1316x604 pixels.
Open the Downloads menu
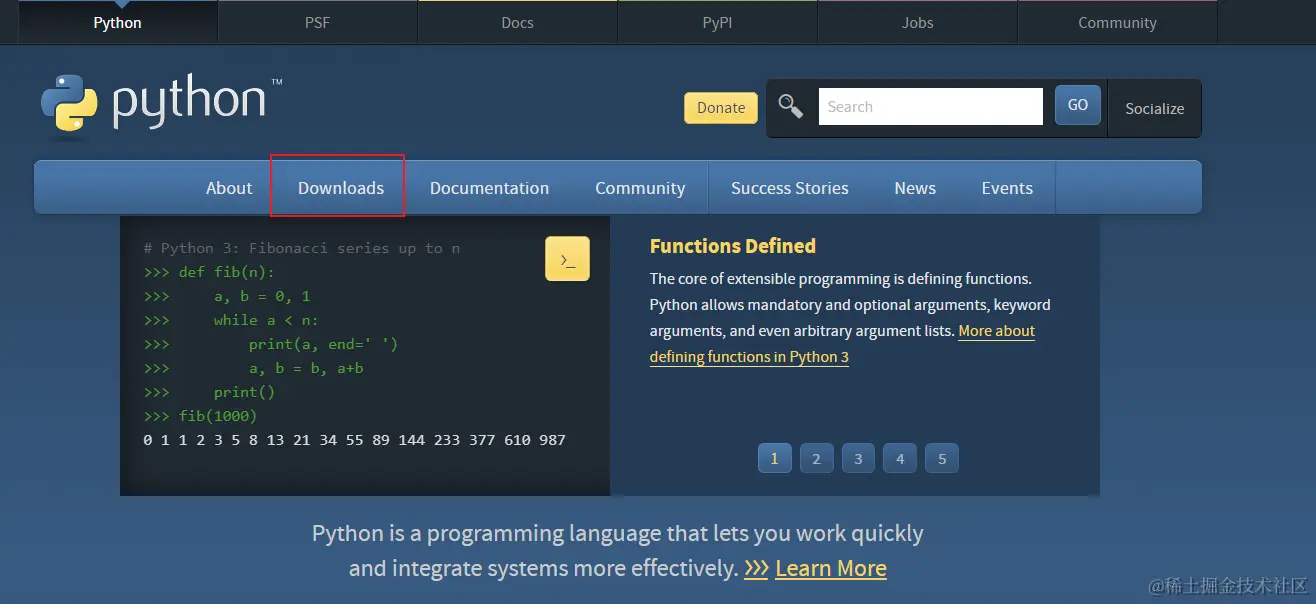(341, 188)
